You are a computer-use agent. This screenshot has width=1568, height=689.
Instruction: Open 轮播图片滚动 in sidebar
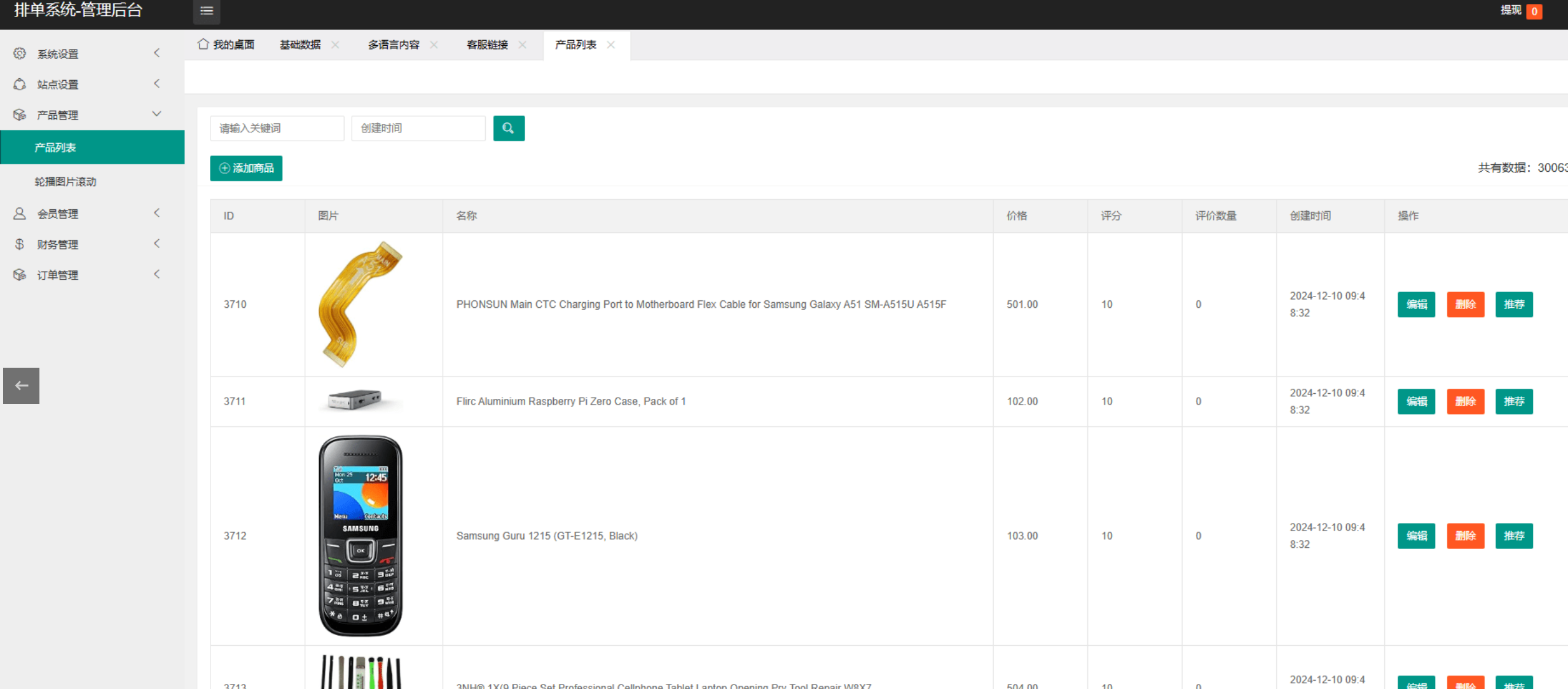coord(65,181)
